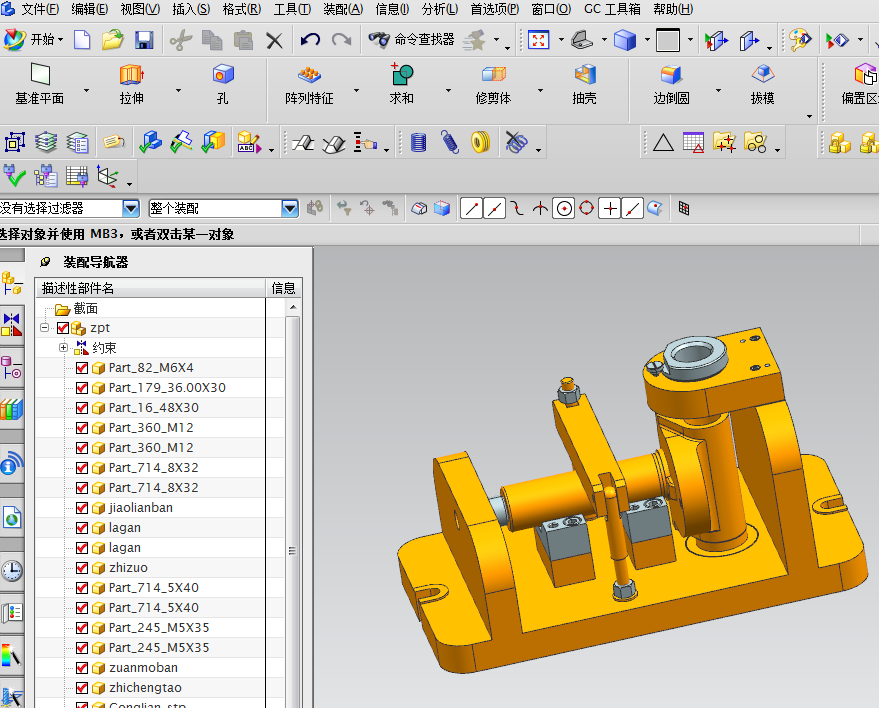The image size is (879, 708).
Task: Select the 抽壳 (Shell) tool icon
Action: click(585, 75)
